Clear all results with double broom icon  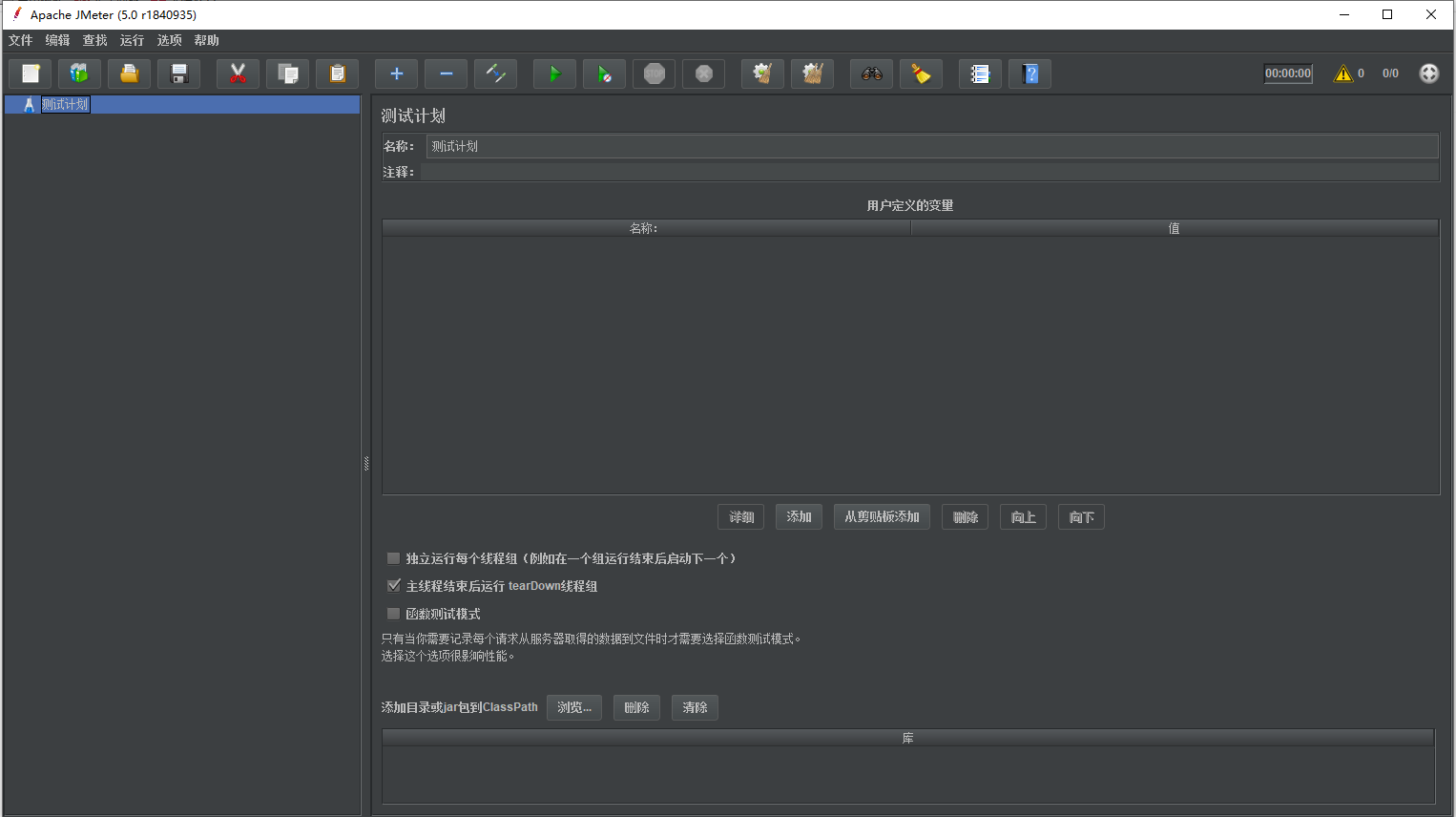[x=813, y=73]
